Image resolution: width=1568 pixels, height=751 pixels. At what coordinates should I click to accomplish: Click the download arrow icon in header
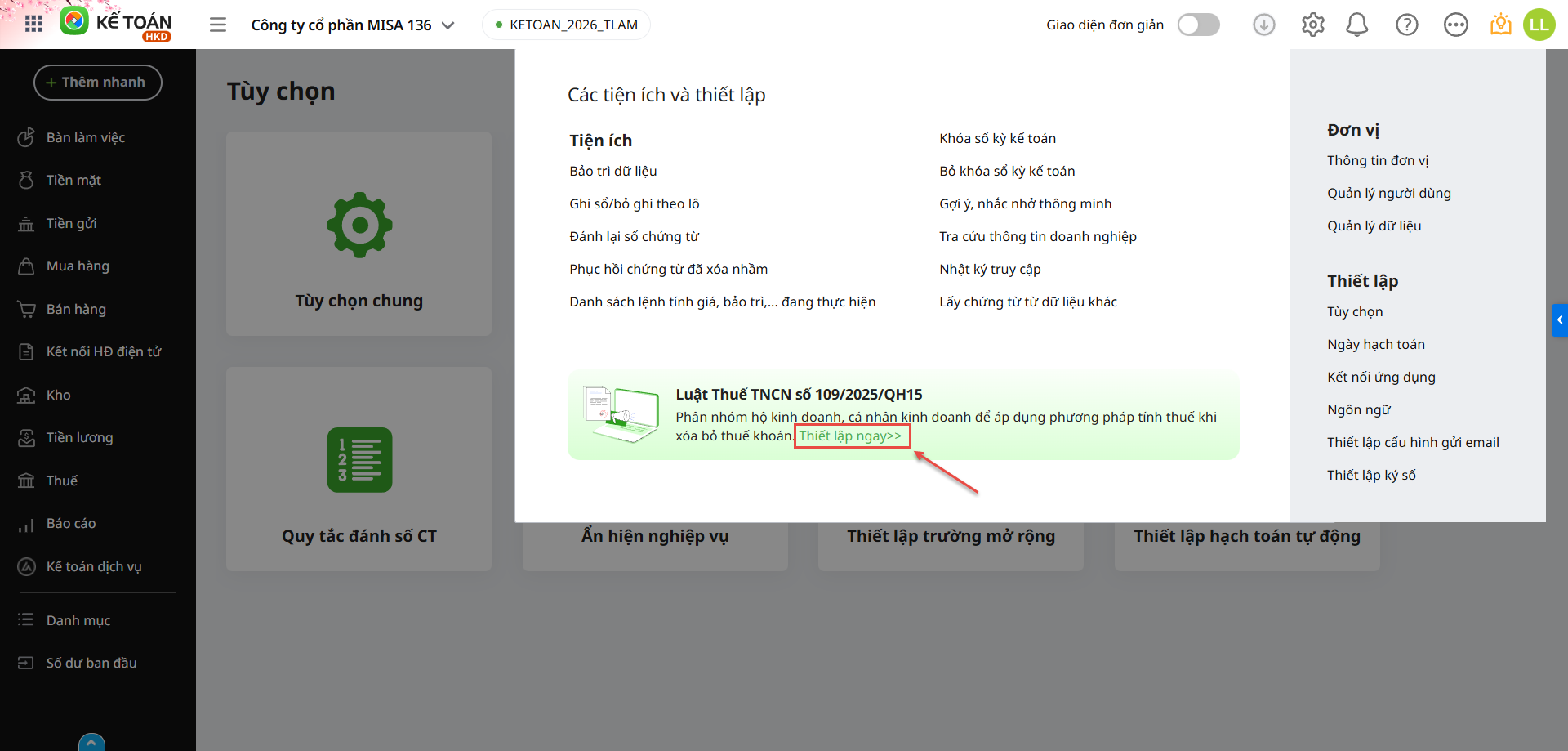point(1263,25)
